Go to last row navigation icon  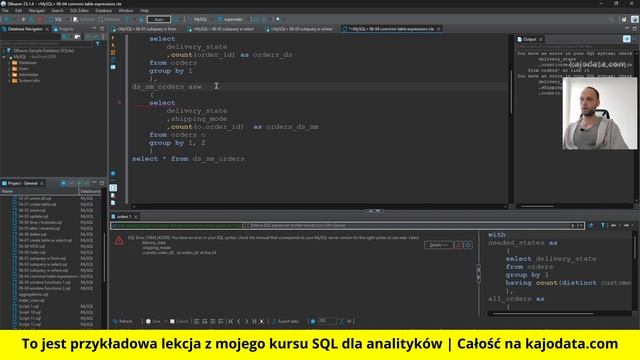[254, 322]
